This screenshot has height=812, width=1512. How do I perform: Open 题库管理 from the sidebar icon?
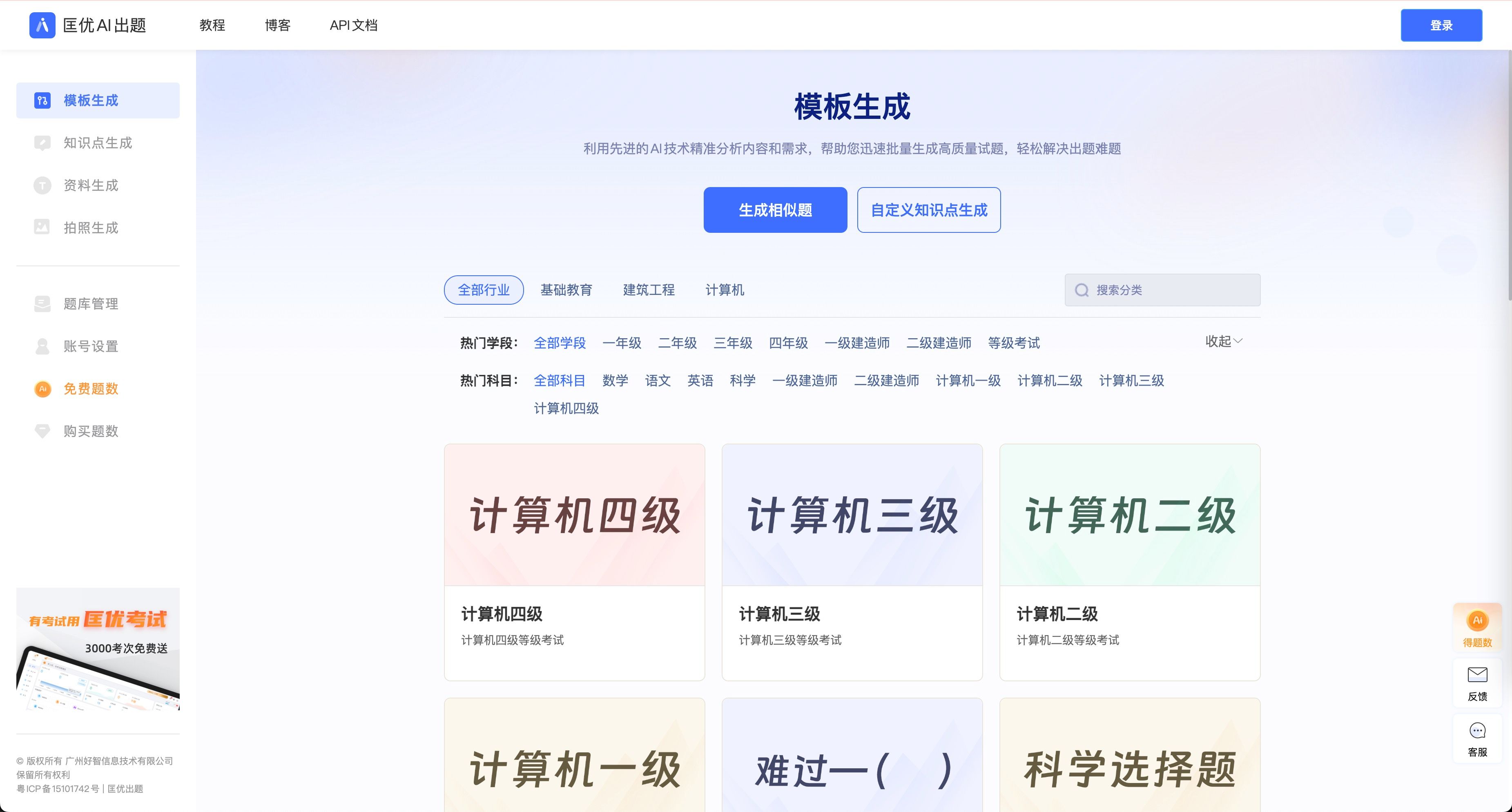tap(42, 303)
